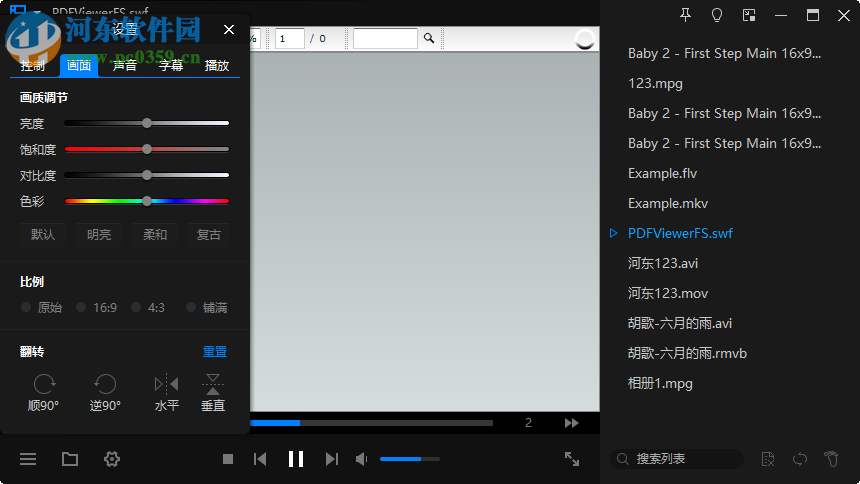The image size is (860, 484).
Task: Click the 重置 reset link
Action: point(214,352)
